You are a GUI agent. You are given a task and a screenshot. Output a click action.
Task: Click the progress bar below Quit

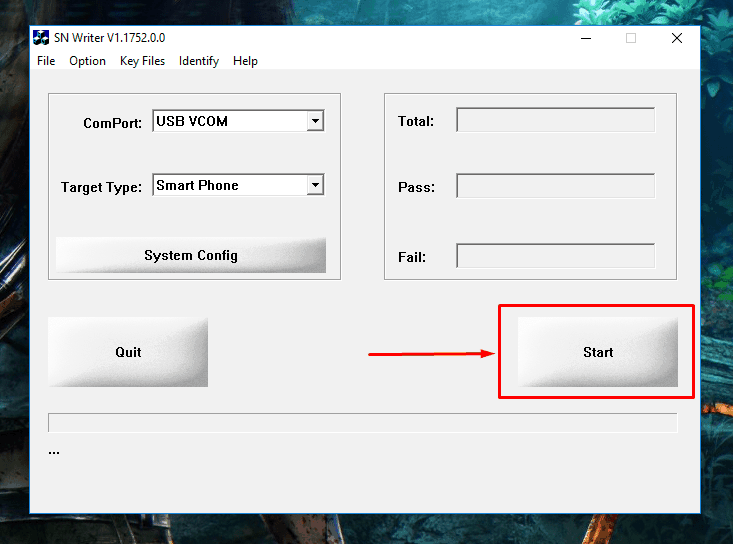(363, 422)
